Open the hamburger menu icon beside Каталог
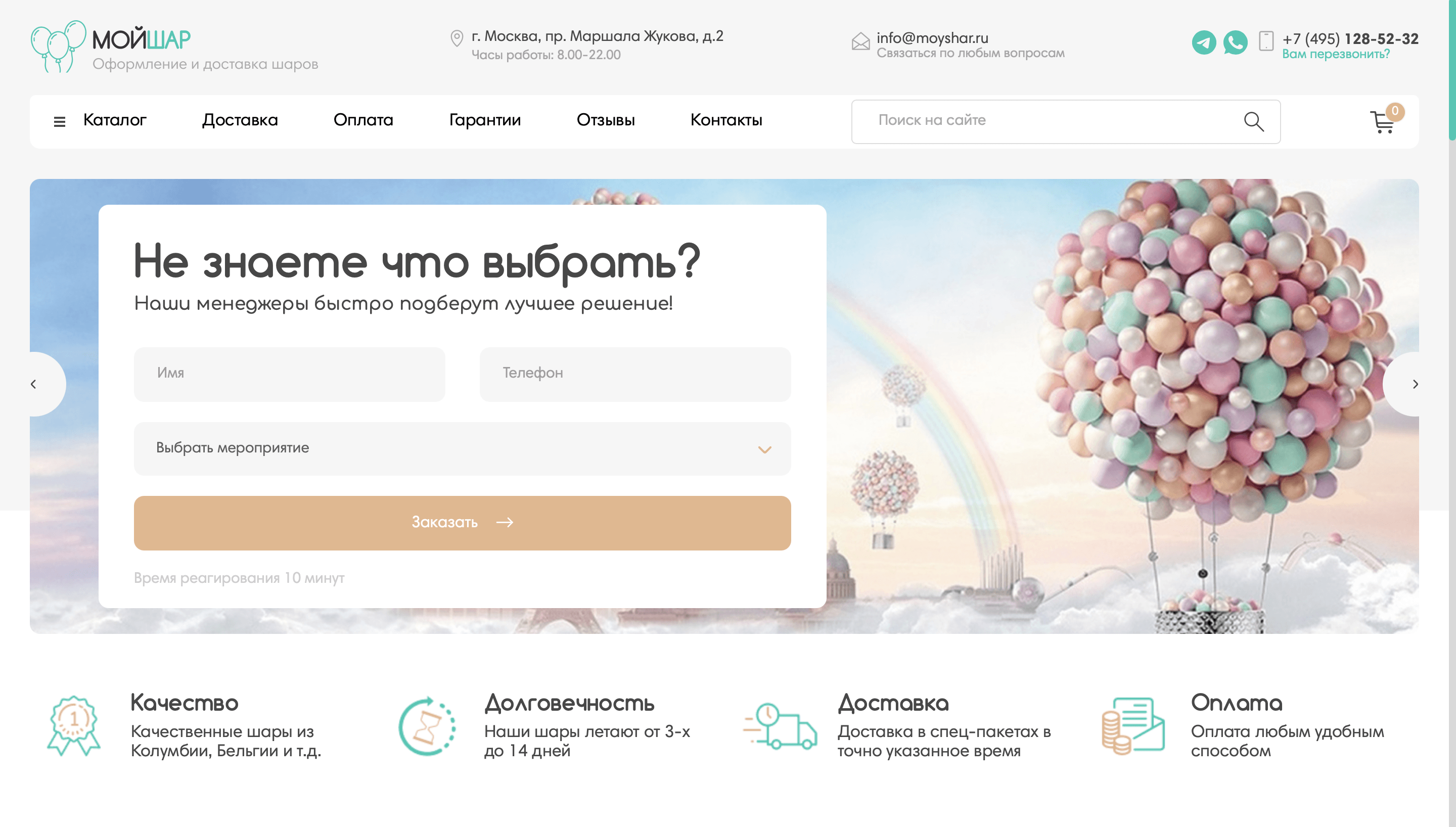The image size is (1456, 827). tap(59, 121)
